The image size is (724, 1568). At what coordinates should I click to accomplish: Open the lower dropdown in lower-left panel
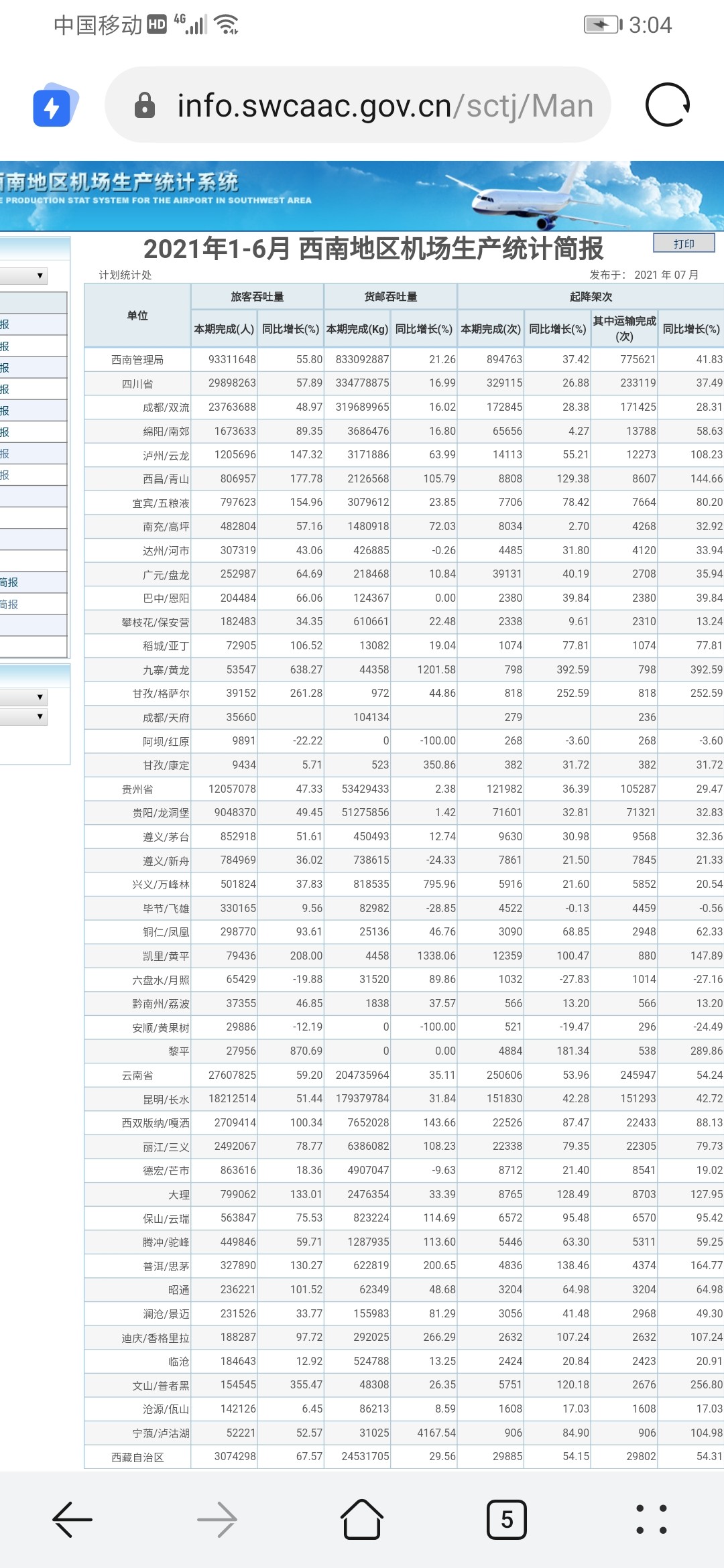[x=24, y=717]
